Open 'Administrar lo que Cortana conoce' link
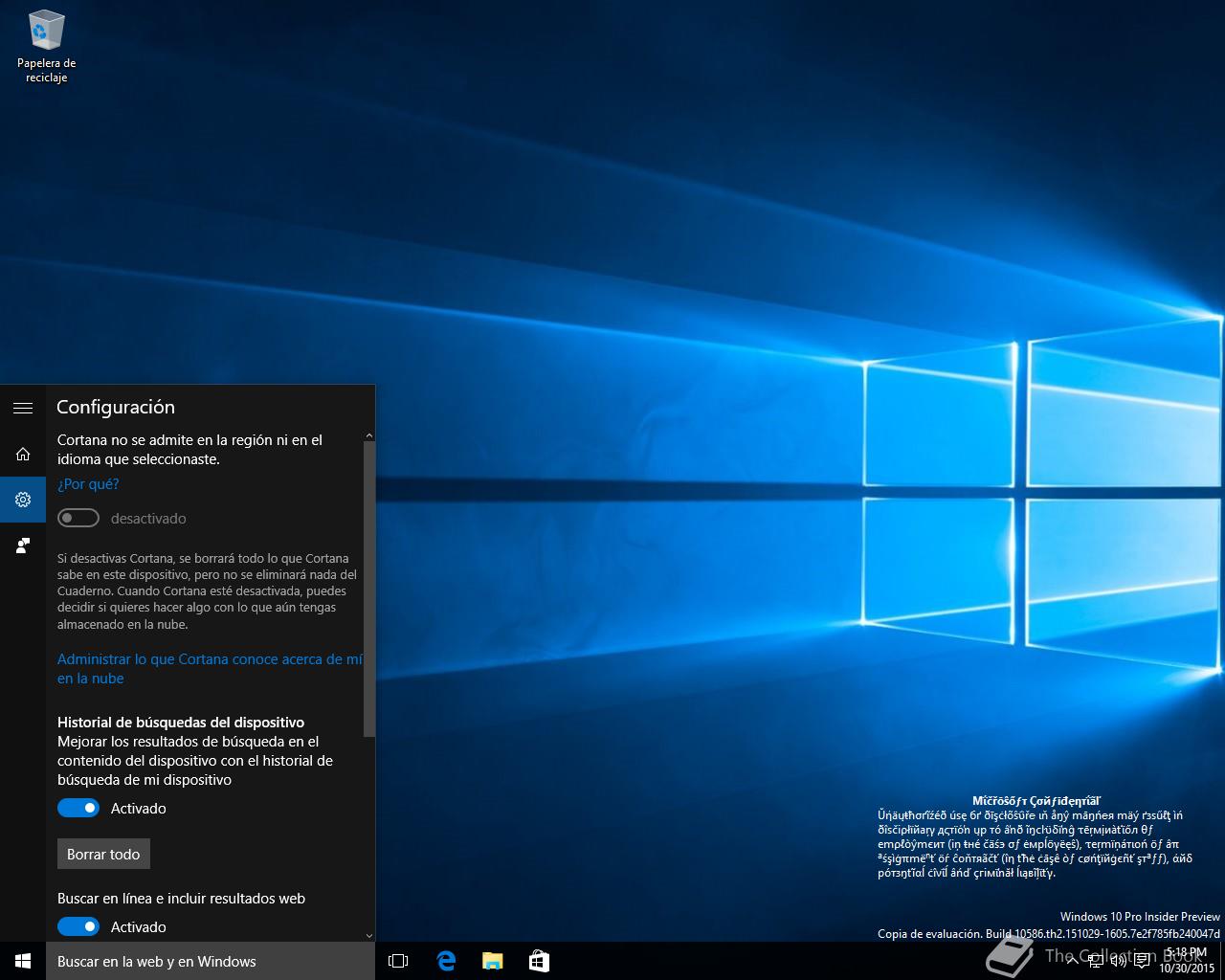 tap(210, 669)
